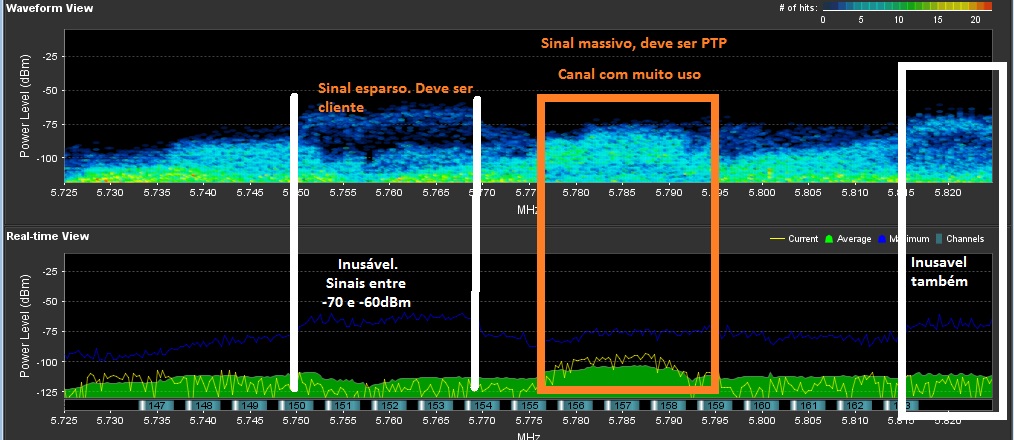Click 5.820 on the Waveform View axis
Image resolution: width=1014 pixels, height=440 pixels.
click(x=949, y=192)
